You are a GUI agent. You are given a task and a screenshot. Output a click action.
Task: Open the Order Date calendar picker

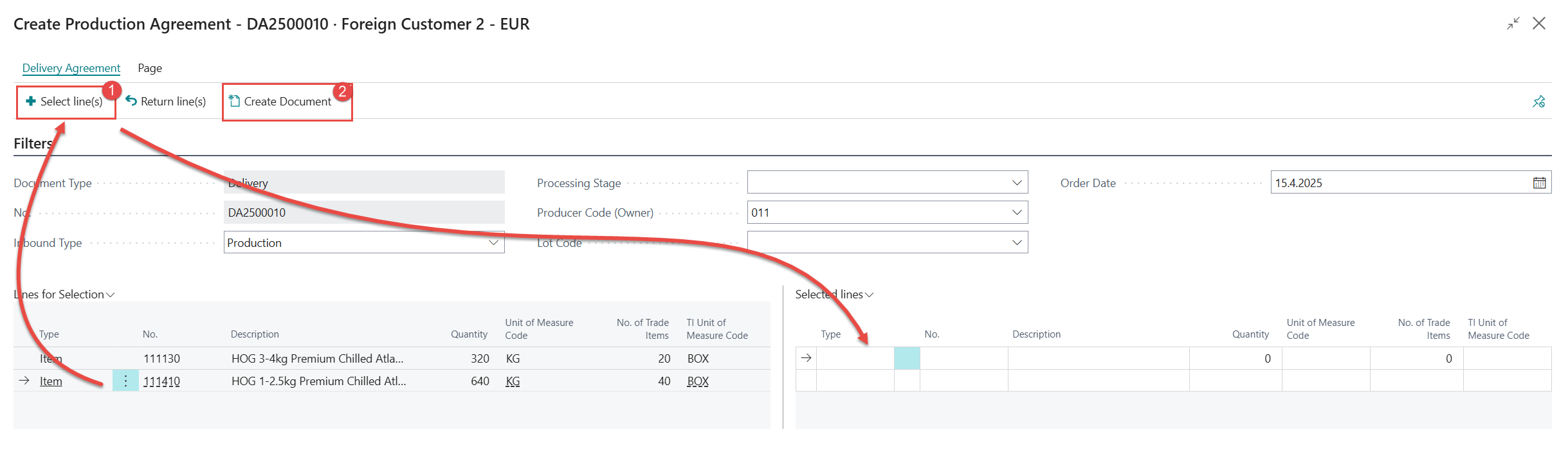[x=1539, y=183]
